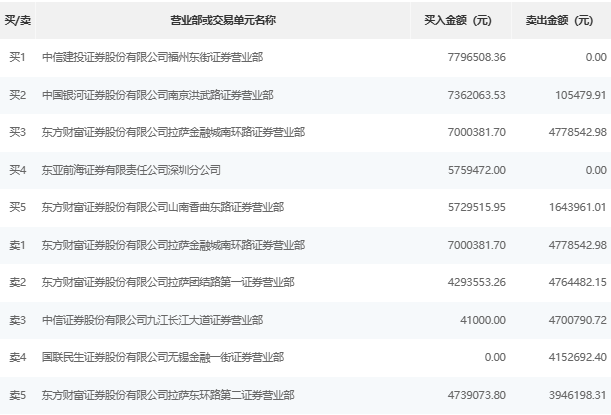Click buy amount 5759472.00
The width and height of the screenshot is (611, 415).
[x=477, y=170]
